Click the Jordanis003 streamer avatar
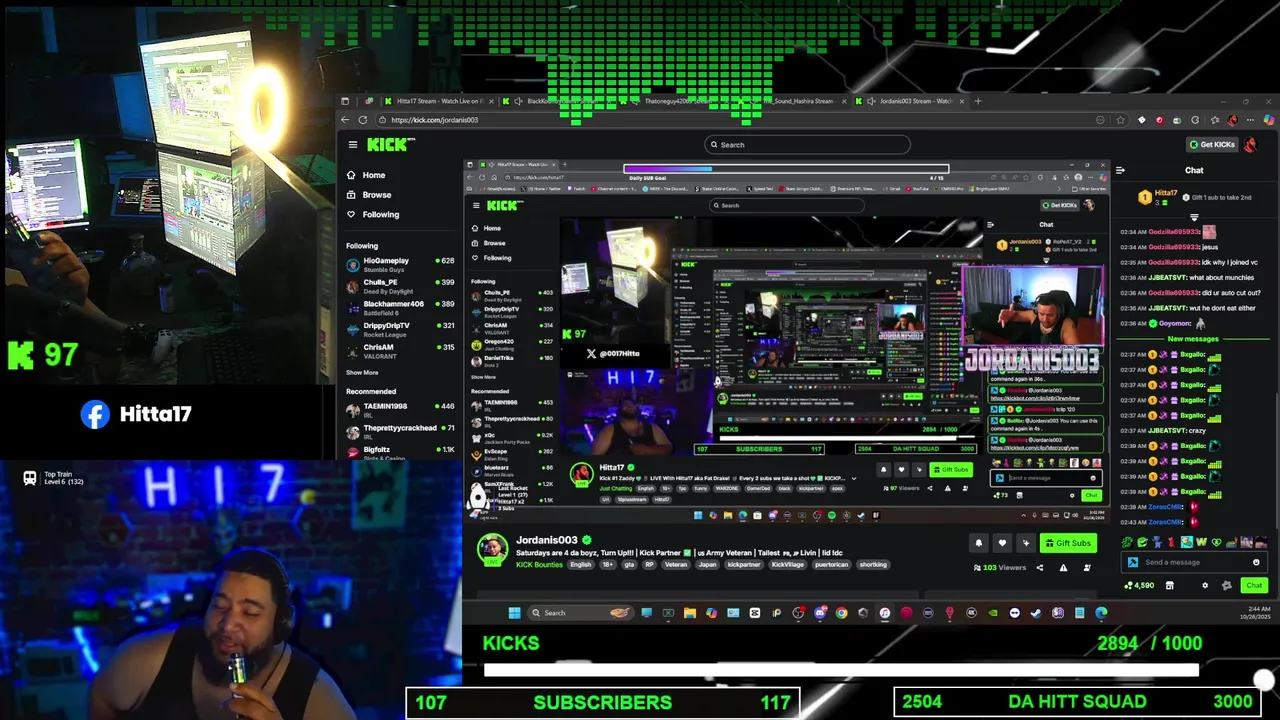Screen dimensions: 1280x720 click(491, 550)
